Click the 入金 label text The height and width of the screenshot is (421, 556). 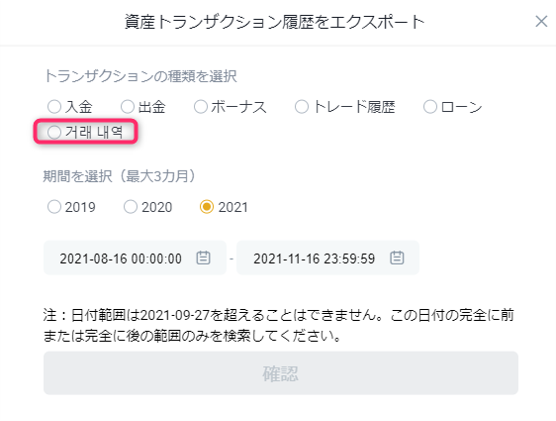[x=79, y=107]
